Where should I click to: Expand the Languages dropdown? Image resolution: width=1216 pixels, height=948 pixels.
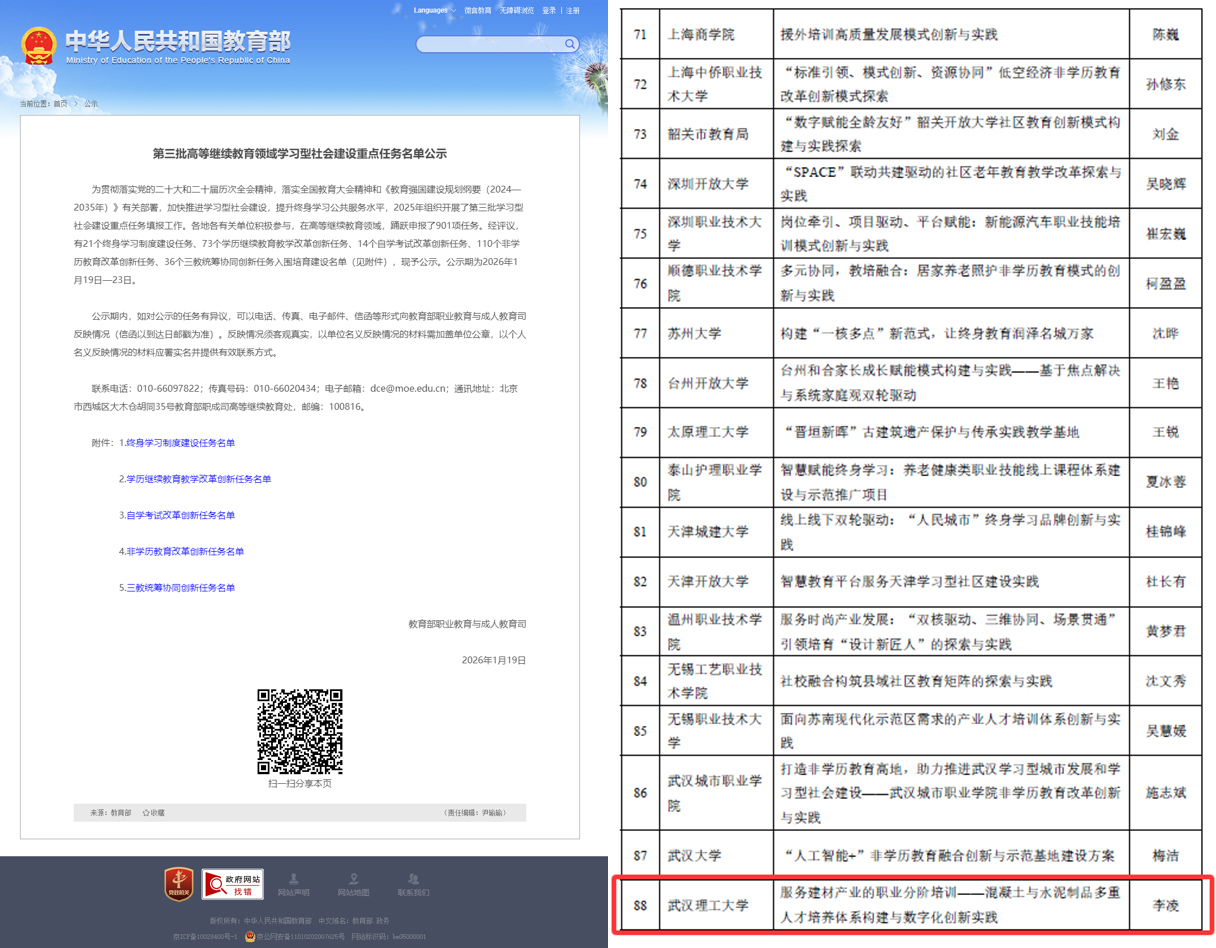pyautogui.click(x=434, y=10)
